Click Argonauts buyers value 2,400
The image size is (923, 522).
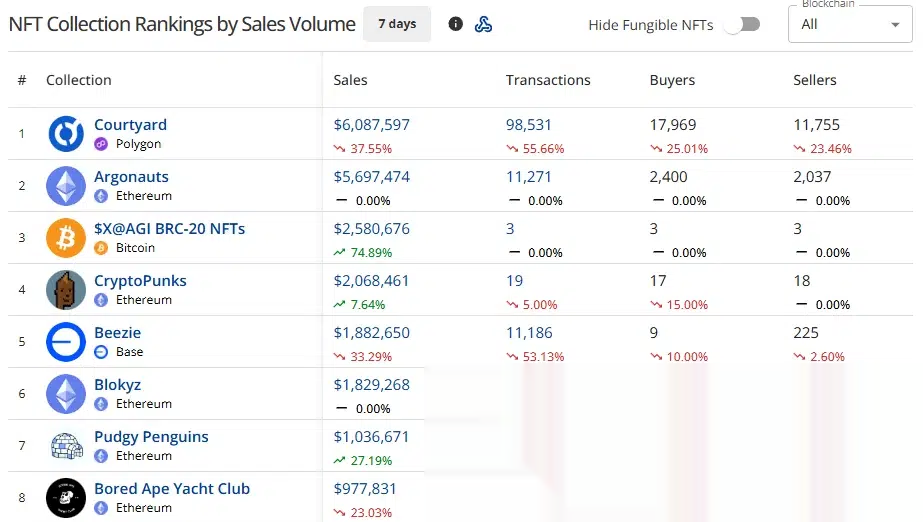669,177
